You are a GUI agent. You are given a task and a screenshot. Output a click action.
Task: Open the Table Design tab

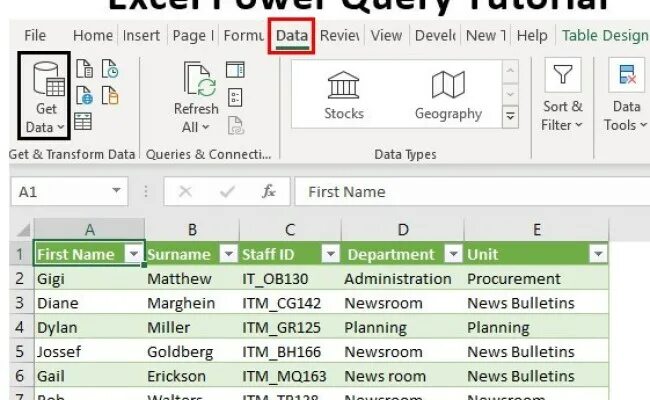[x=605, y=36]
